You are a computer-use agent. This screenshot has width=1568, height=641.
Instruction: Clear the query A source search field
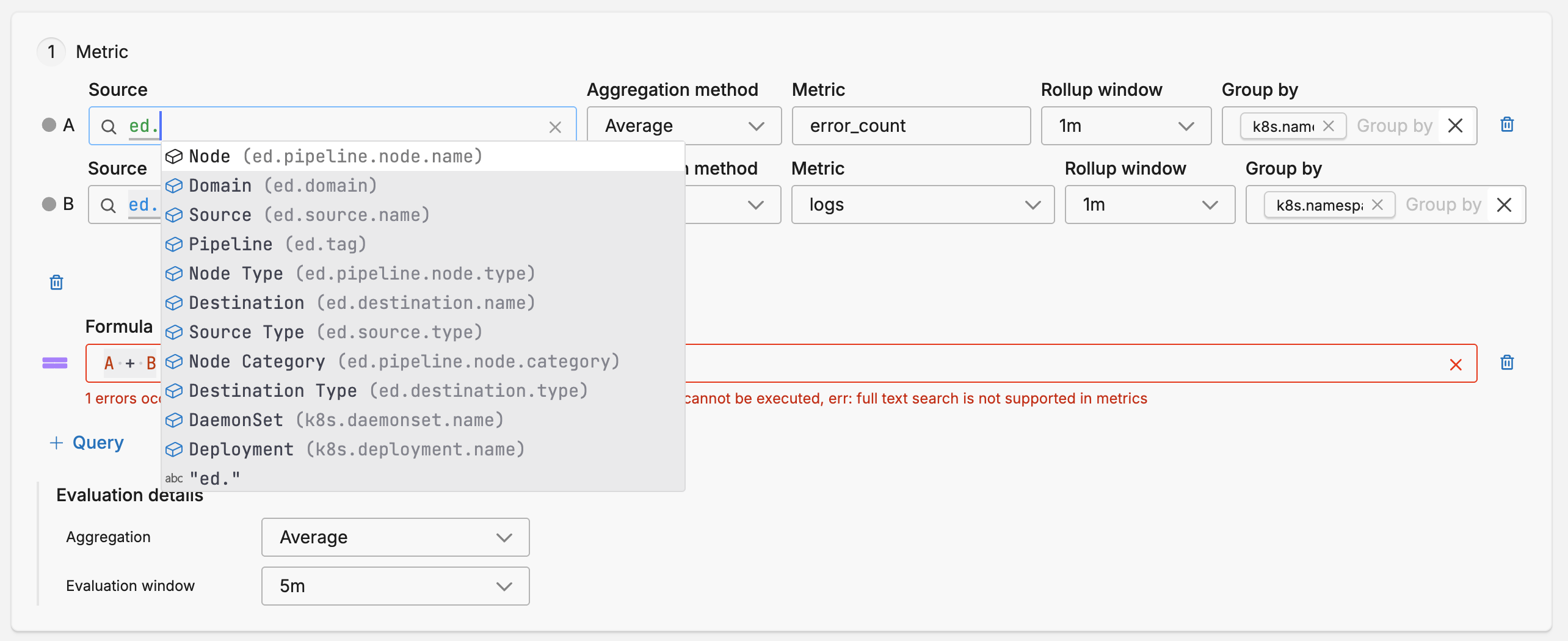pyautogui.click(x=554, y=127)
